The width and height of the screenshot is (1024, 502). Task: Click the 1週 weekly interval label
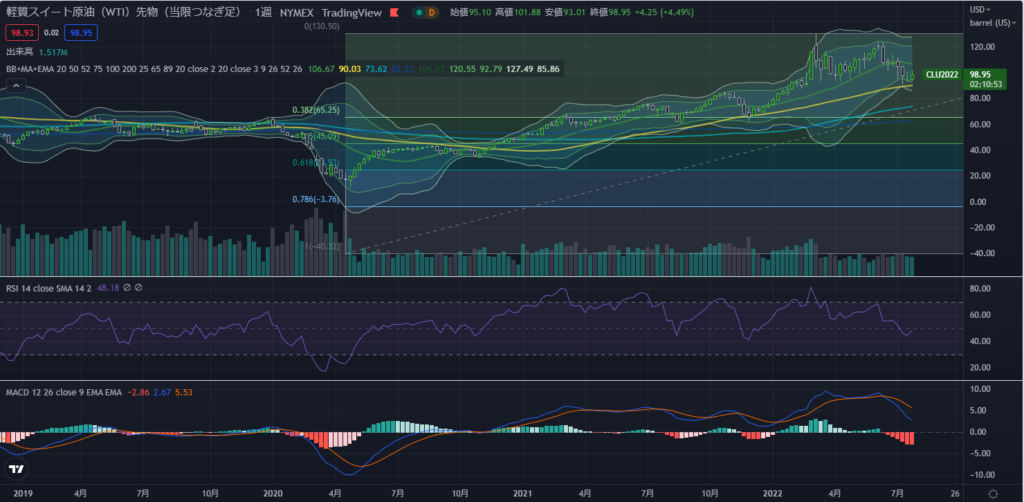(261, 13)
